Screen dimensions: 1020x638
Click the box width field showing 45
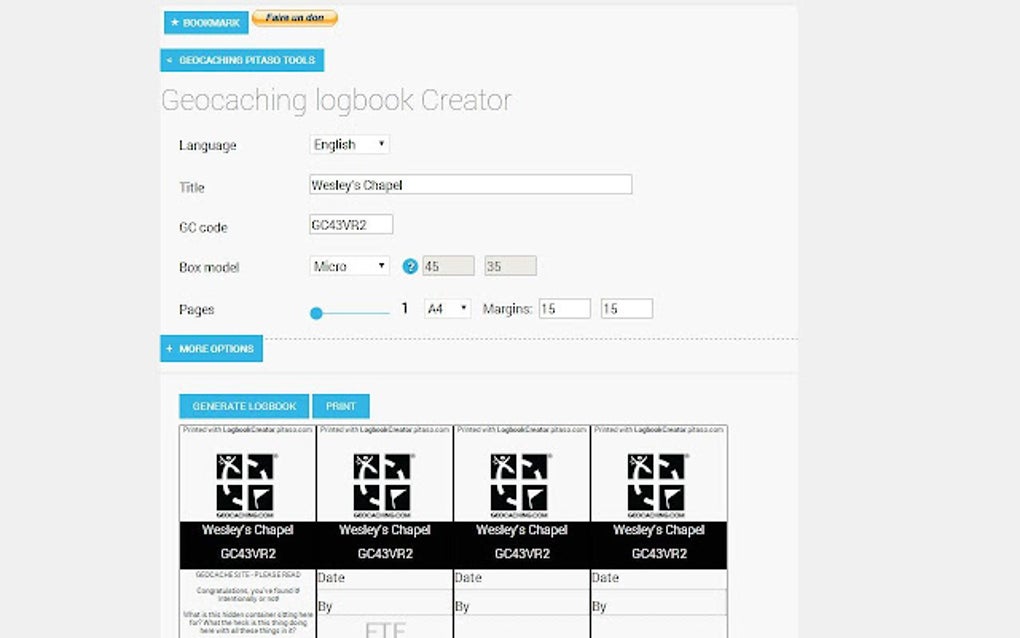447,265
